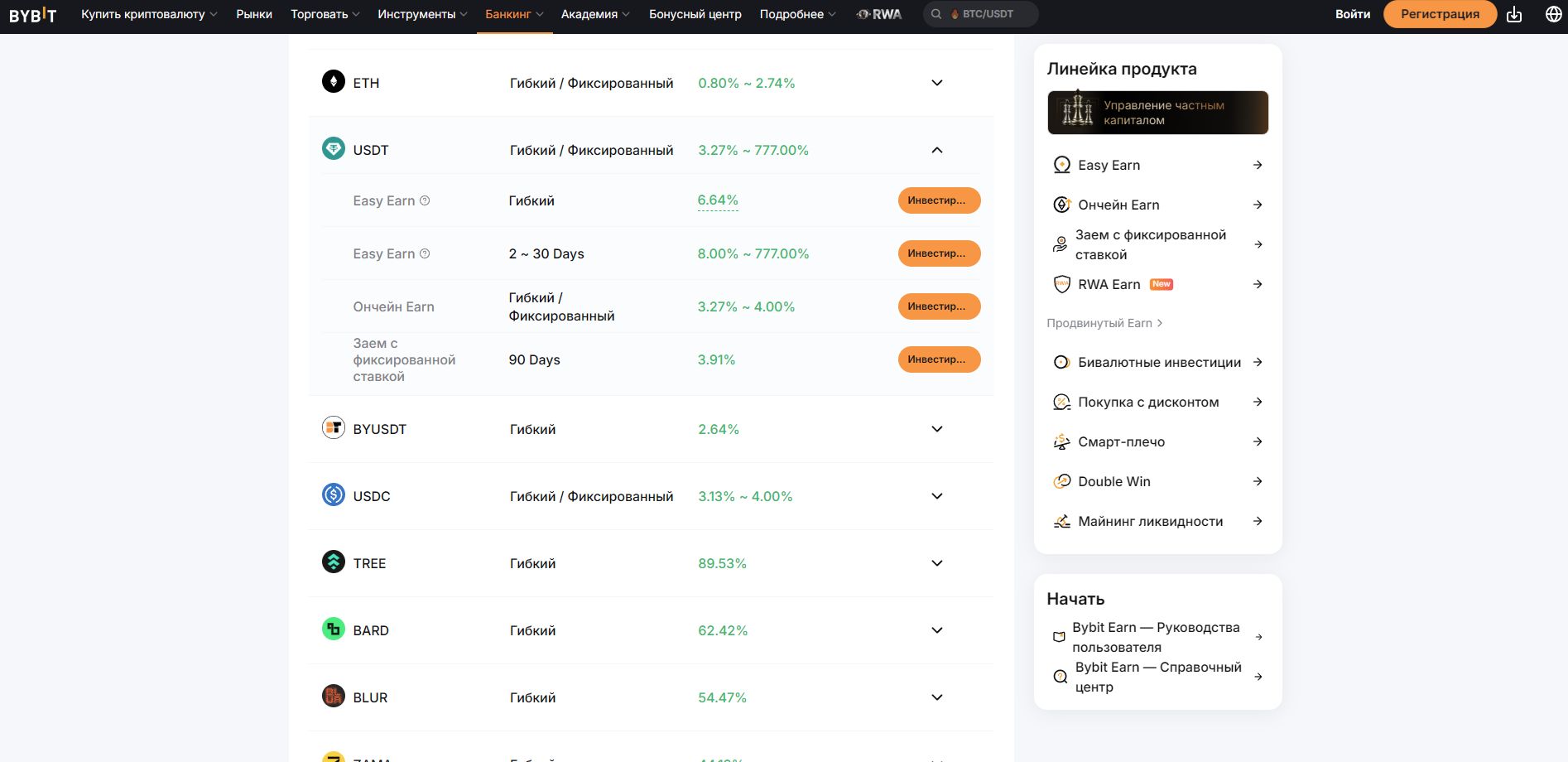Open the app download icon in header
The image size is (1568, 762).
[1514, 14]
